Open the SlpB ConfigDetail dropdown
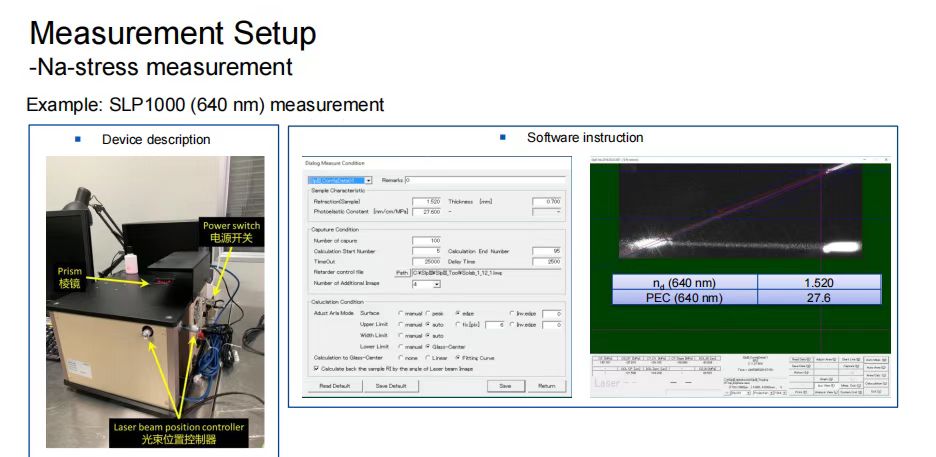Screen dimensions: 936x457 coord(369,180)
